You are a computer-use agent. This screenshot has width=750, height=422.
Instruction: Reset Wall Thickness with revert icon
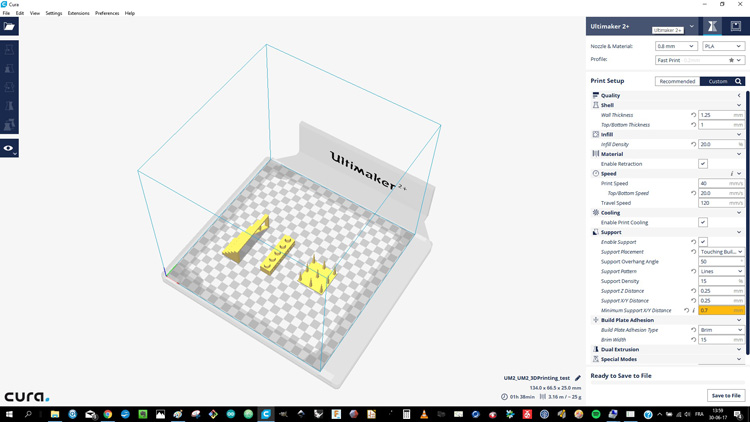pyautogui.click(x=693, y=115)
